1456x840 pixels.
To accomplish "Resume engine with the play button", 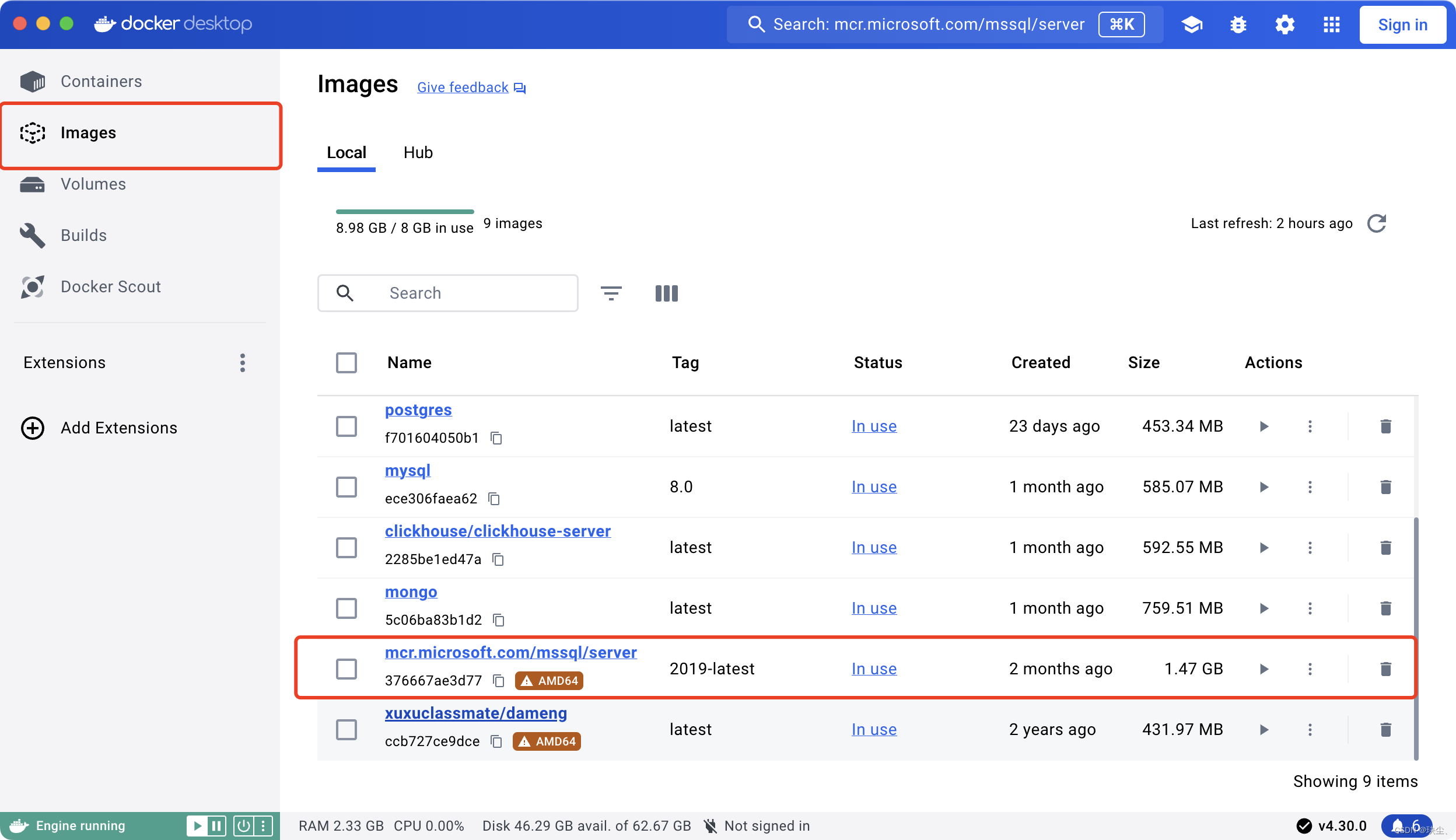I will 197,826.
